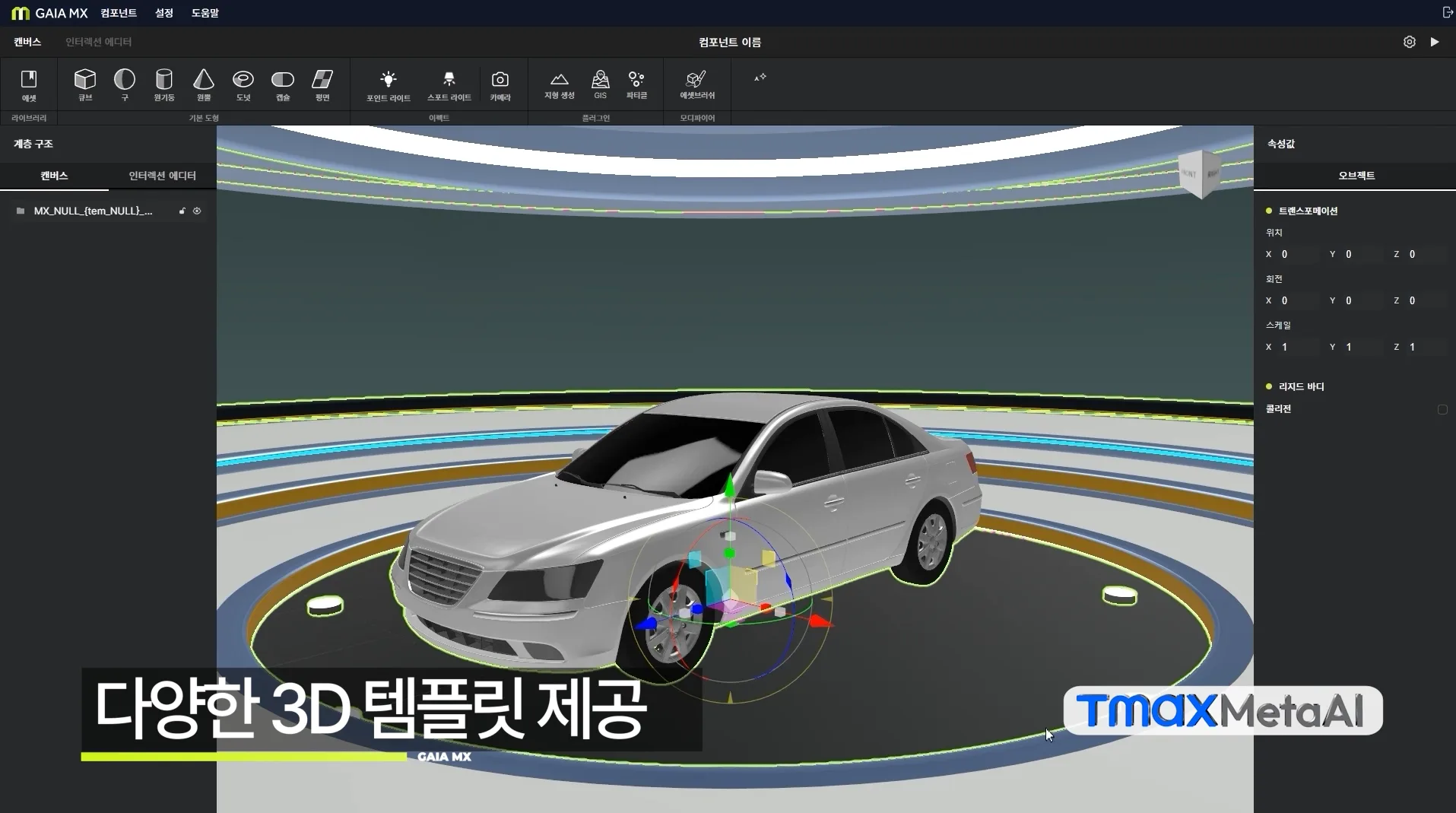Image resolution: width=1456 pixels, height=813 pixels.
Task: Click the green Y-axis gizmo arrow
Action: [x=730, y=487]
